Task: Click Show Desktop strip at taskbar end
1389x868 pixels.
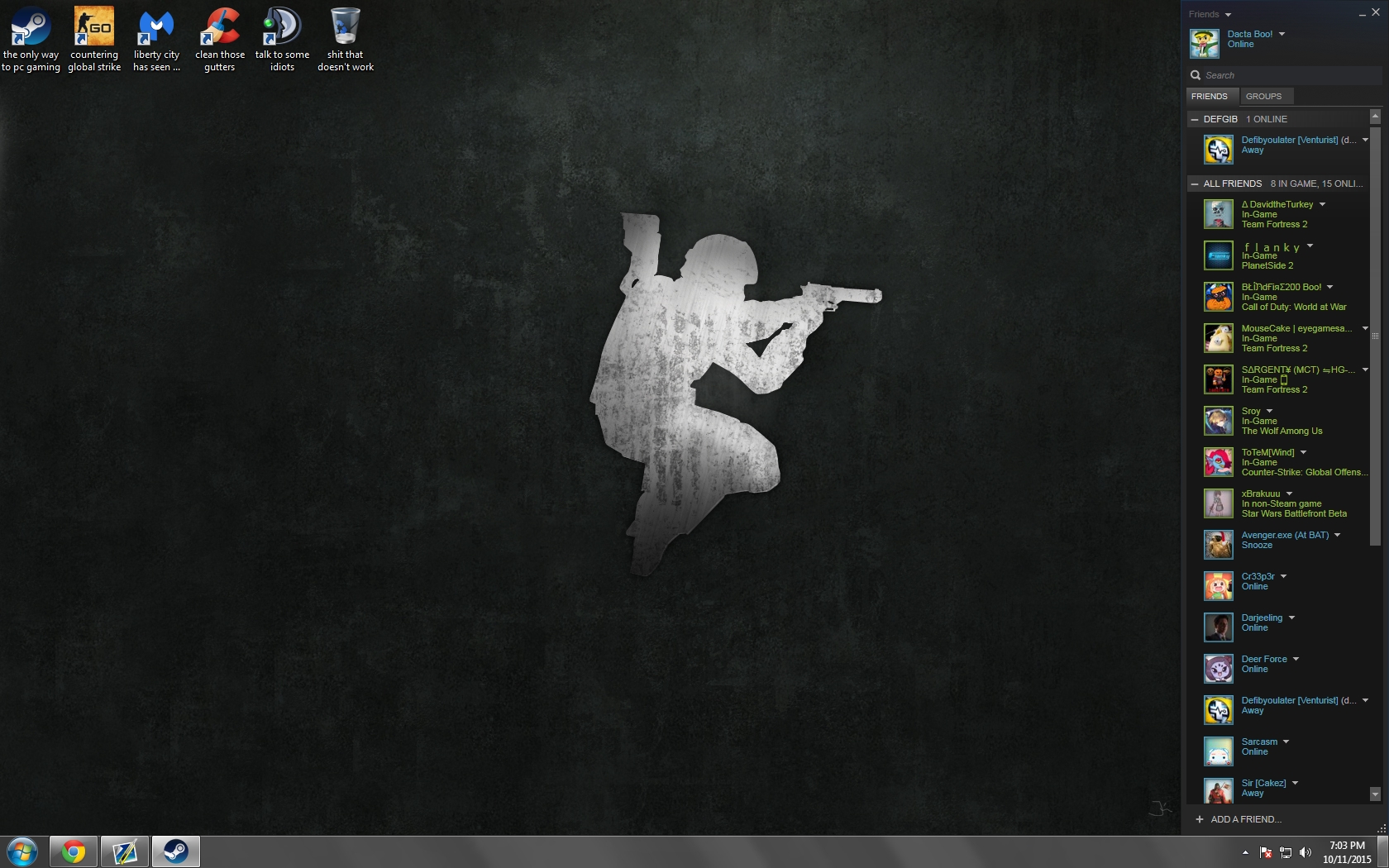Action: point(1383,851)
